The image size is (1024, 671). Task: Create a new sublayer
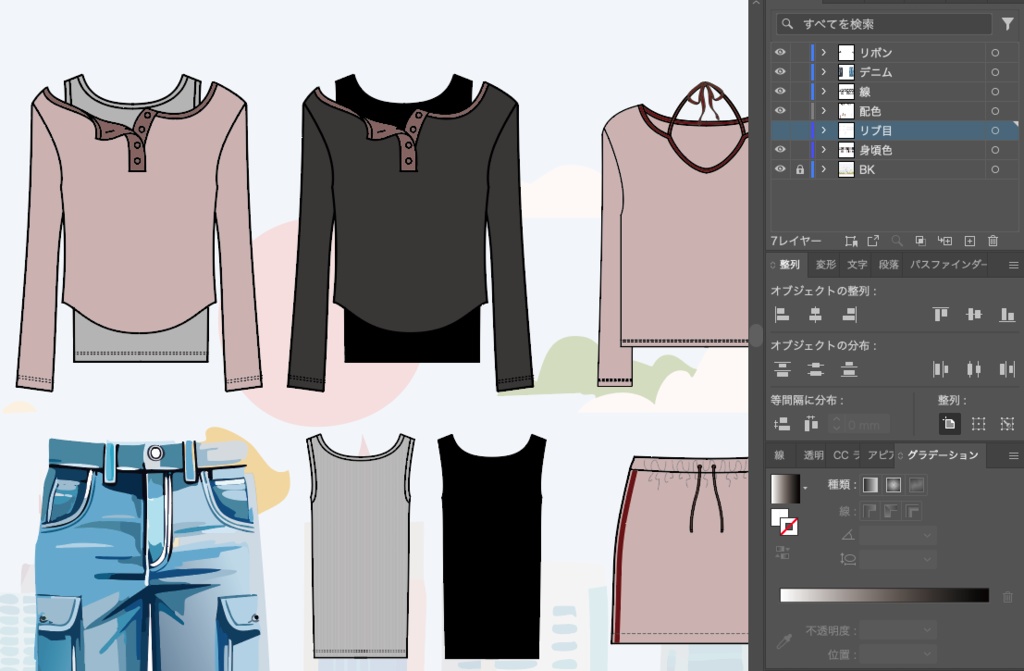coord(945,241)
